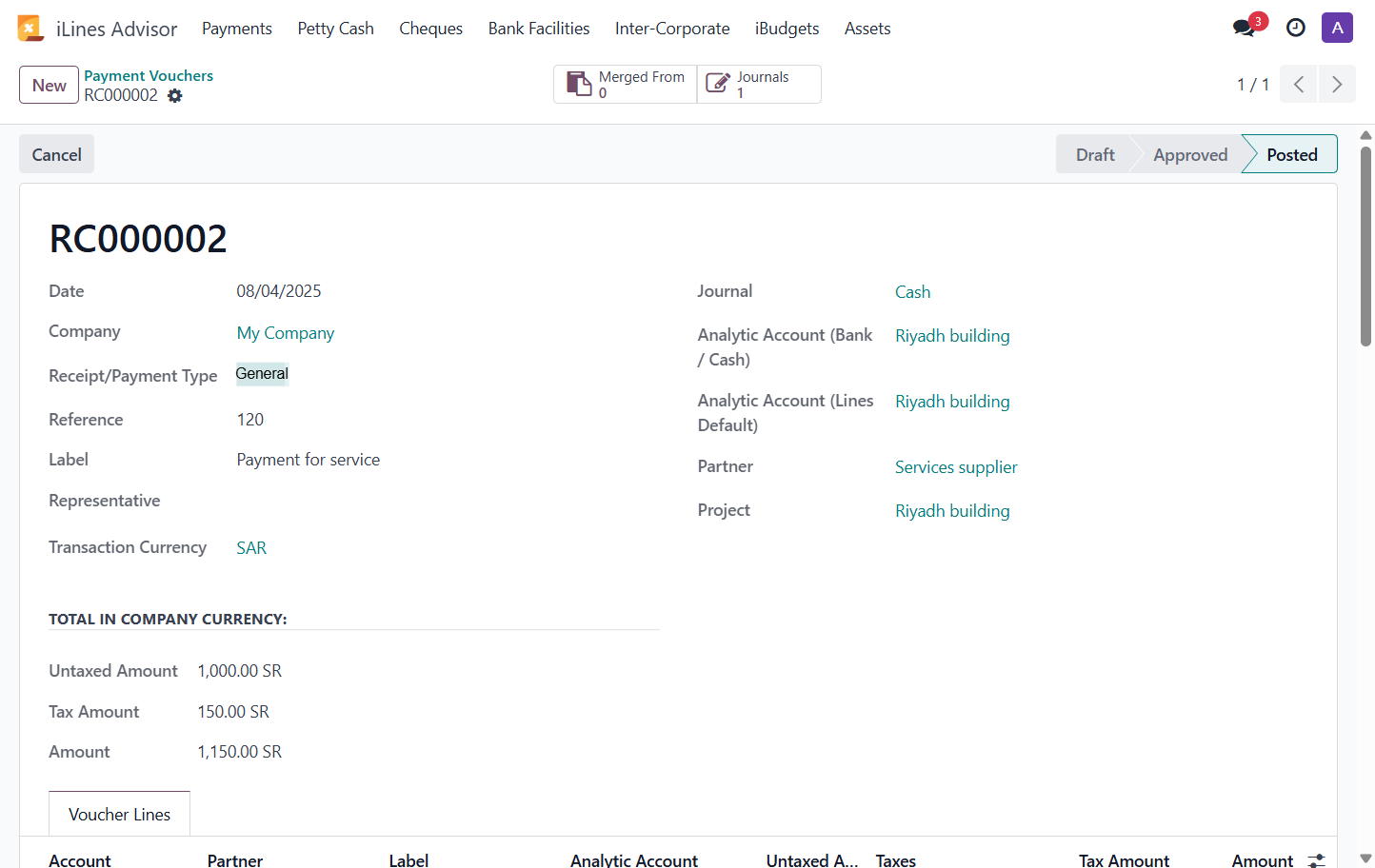Open Analytic Account (Bank / Cash) Riyadh building link
The image size is (1375, 868).
pos(952,336)
